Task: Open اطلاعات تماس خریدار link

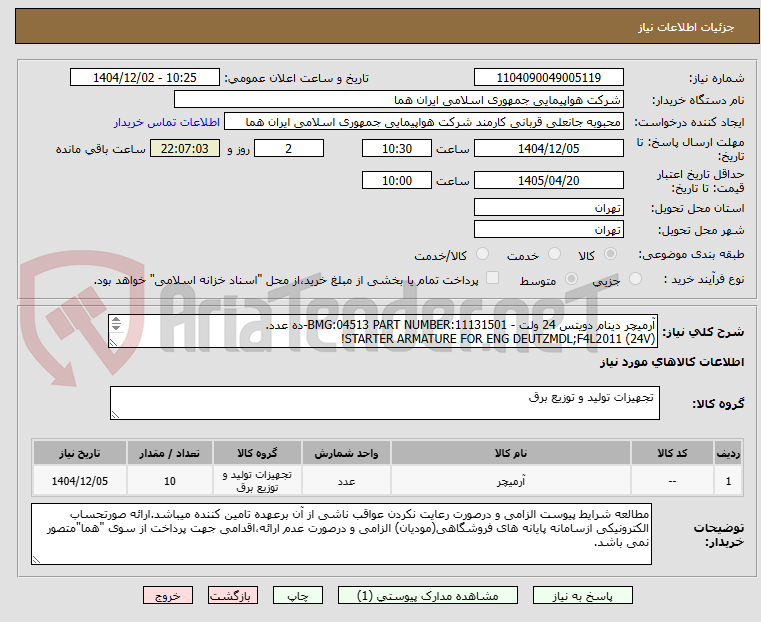Action: pyautogui.click(x=167, y=122)
